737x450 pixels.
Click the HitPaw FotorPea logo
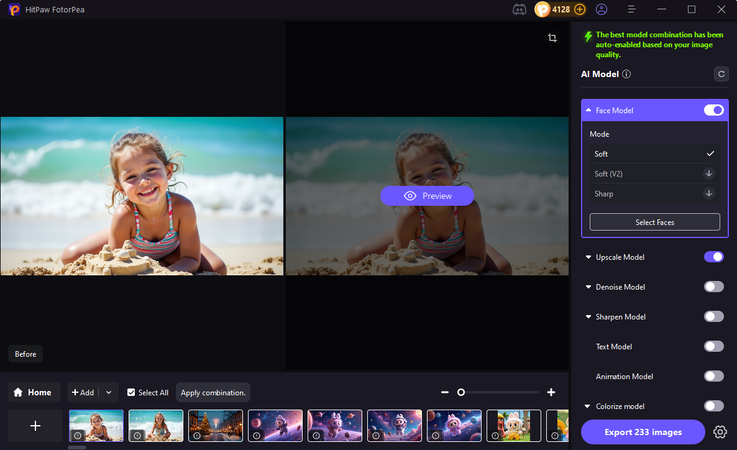click(15, 9)
